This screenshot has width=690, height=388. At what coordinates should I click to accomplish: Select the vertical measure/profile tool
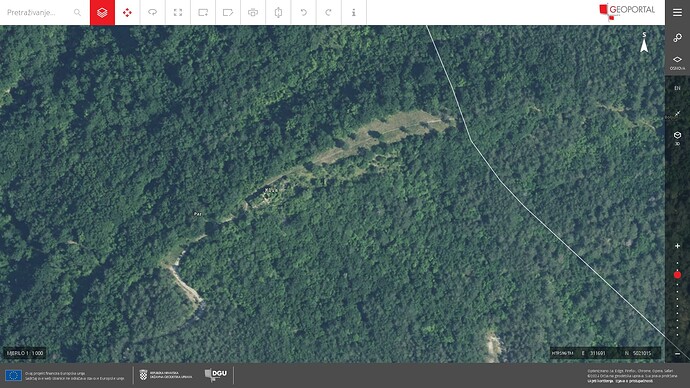[x=278, y=12]
